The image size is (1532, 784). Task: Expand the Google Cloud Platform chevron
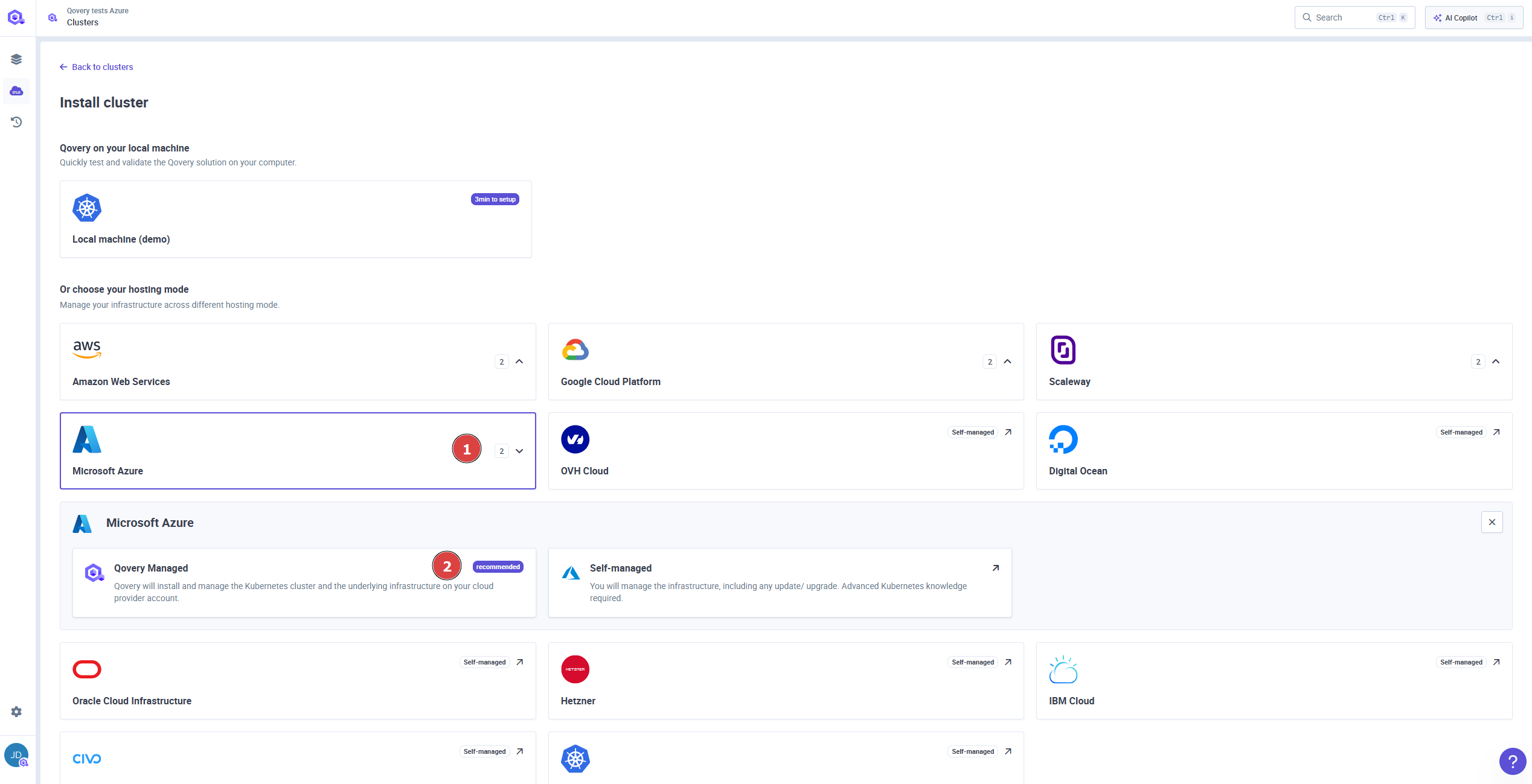pyautogui.click(x=1007, y=362)
